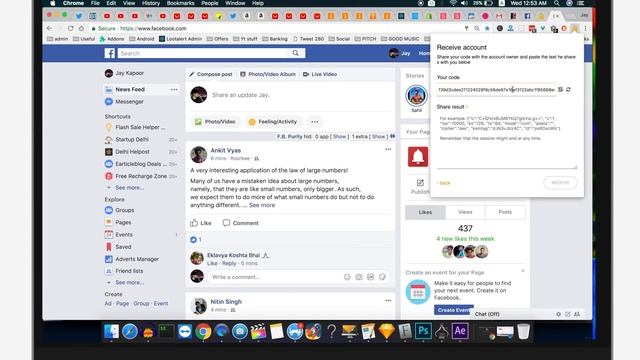Click the Create Event button
Image resolution: width=640 pixels, height=360 pixels.
[x=454, y=310]
